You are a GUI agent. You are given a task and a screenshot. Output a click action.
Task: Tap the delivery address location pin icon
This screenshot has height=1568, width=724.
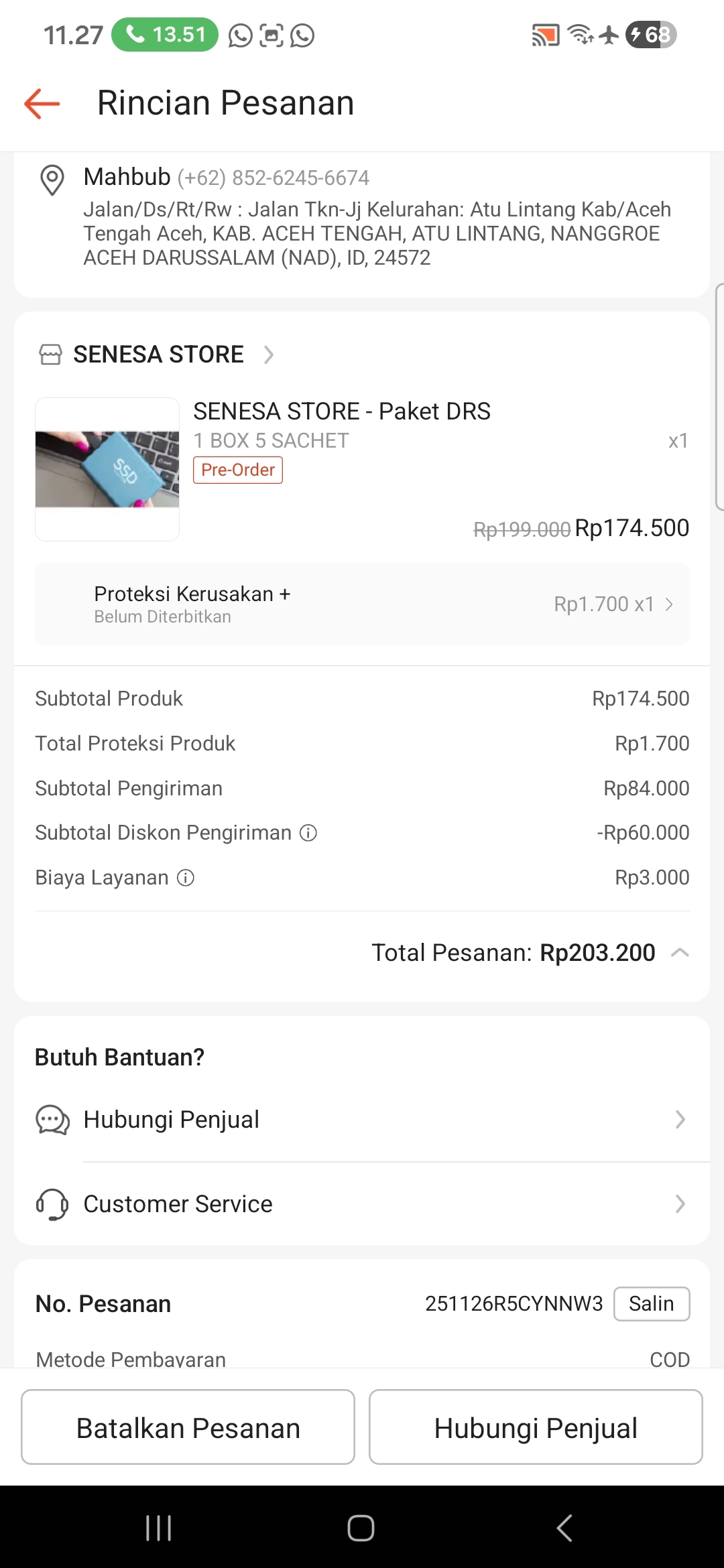click(x=52, y=180)
